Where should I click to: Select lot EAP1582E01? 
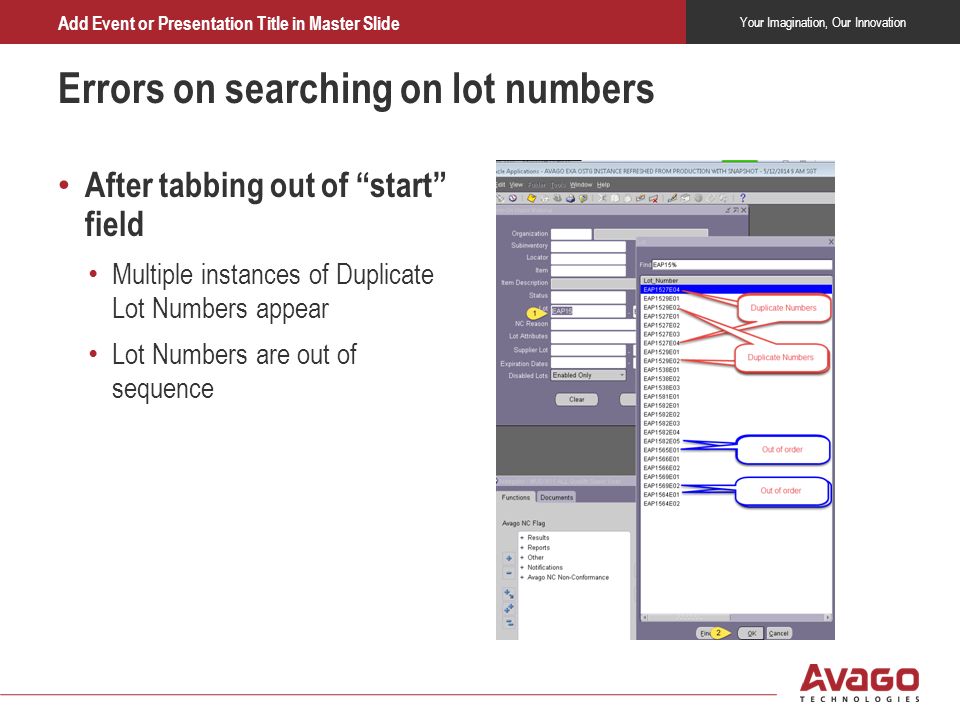pos(661,405)
